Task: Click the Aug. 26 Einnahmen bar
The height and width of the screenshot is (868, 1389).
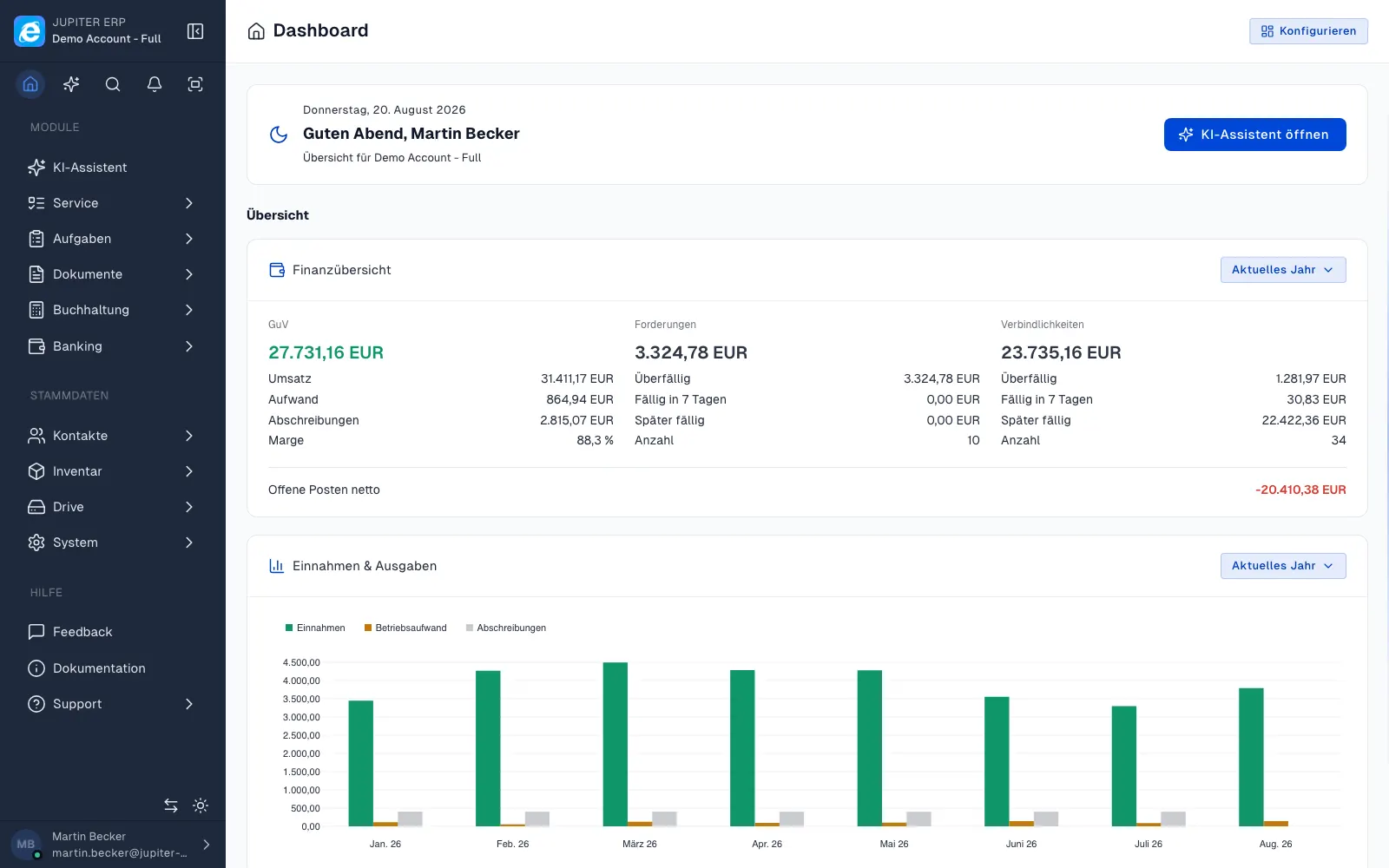Action: click(1251, 757)
